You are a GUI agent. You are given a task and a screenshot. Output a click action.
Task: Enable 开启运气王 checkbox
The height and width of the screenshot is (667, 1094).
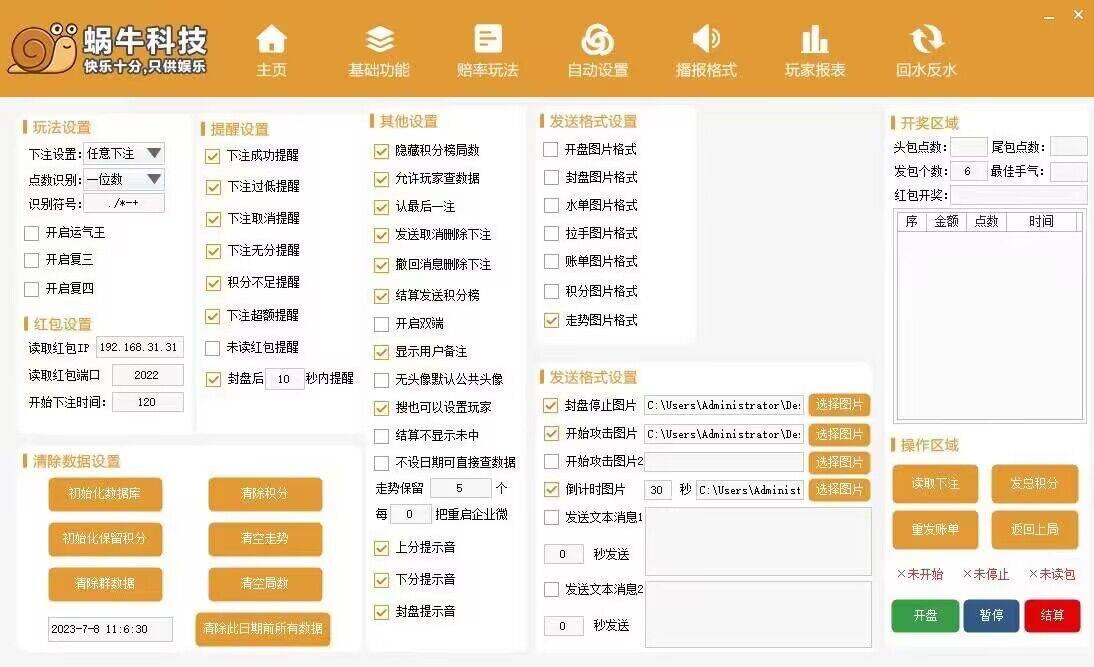(31, 233)
